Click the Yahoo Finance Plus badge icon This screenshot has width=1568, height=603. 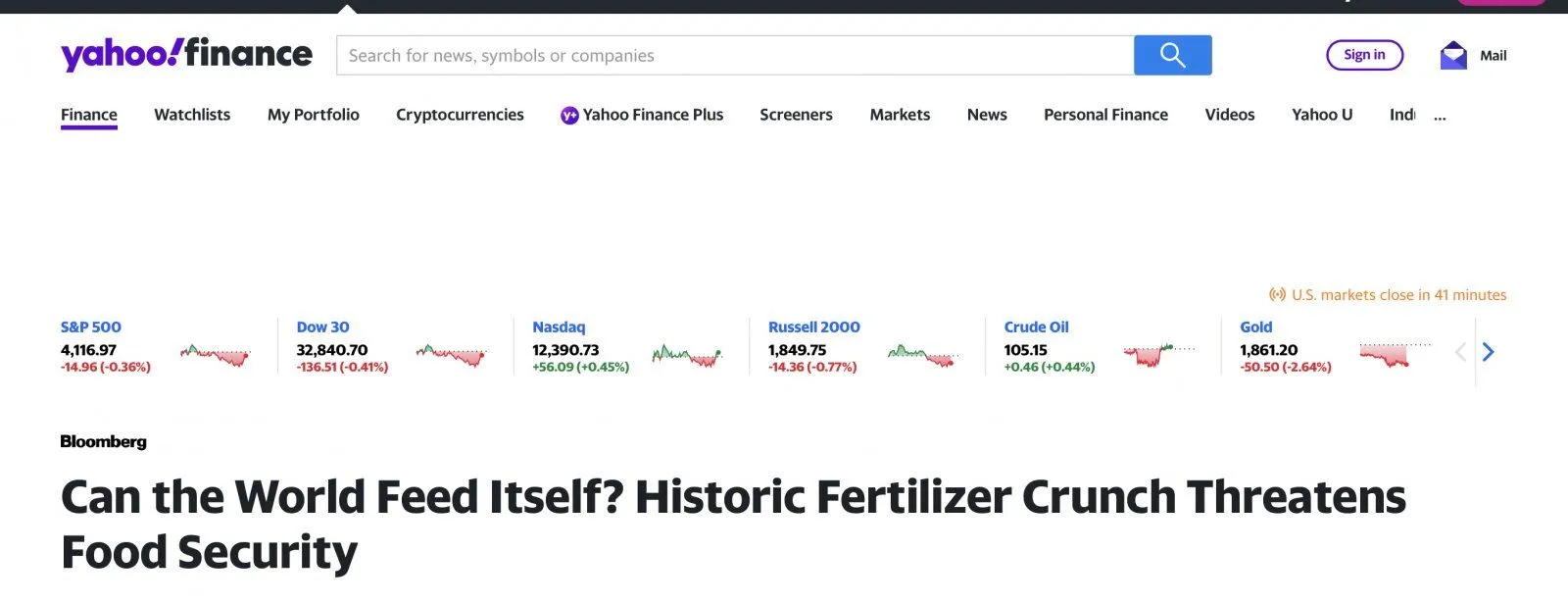coord(569,116)
